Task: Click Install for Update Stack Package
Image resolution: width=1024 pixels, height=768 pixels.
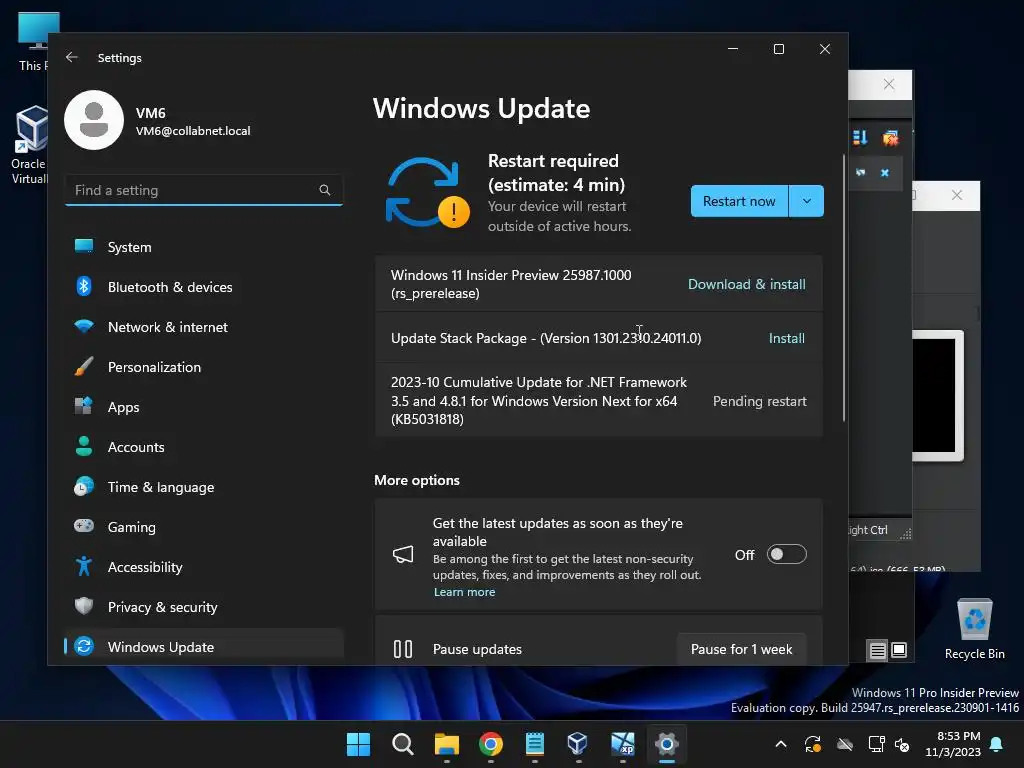Action: click(x=786, y=338)
